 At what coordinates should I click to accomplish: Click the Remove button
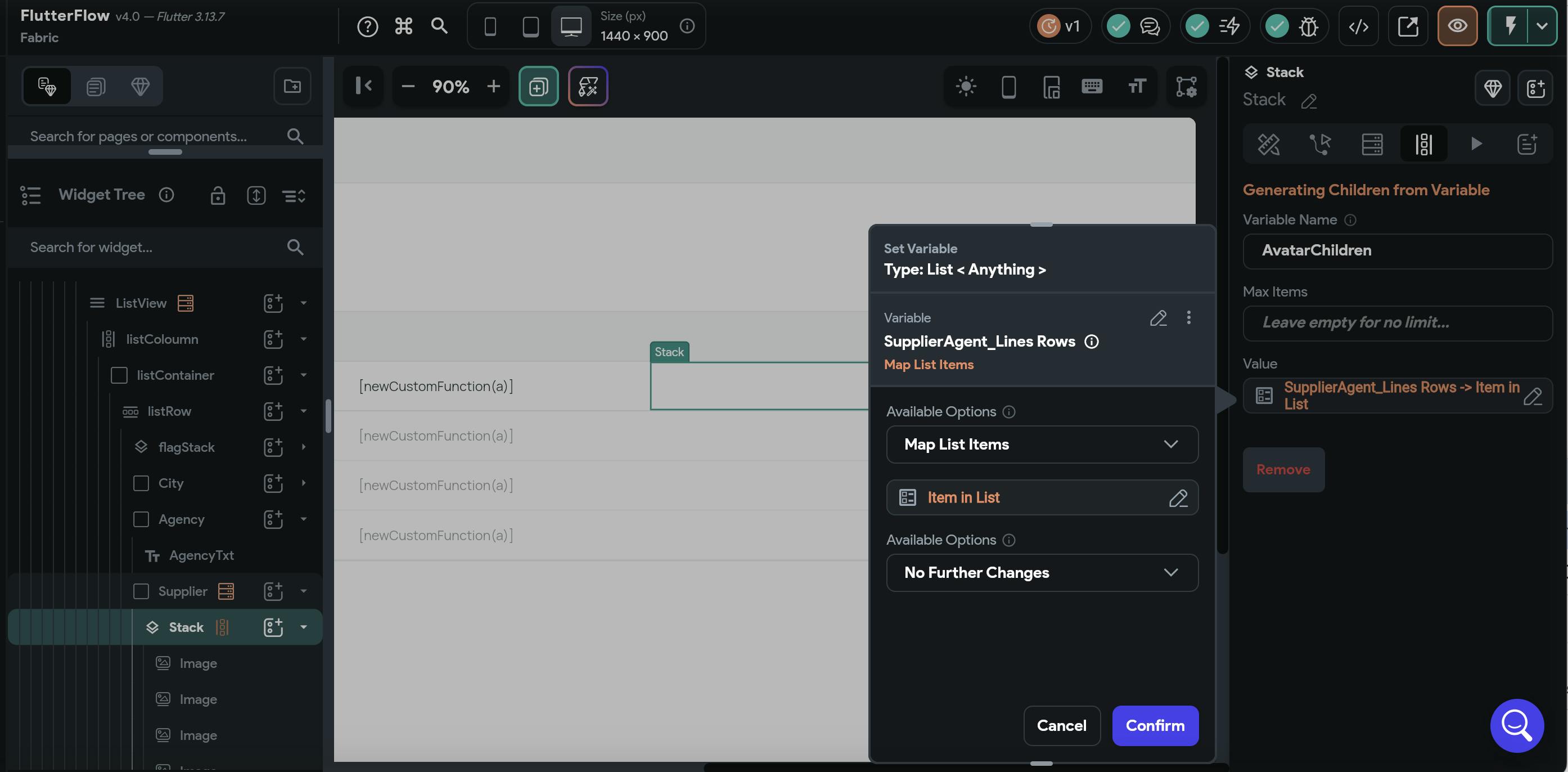[1283, 469]
